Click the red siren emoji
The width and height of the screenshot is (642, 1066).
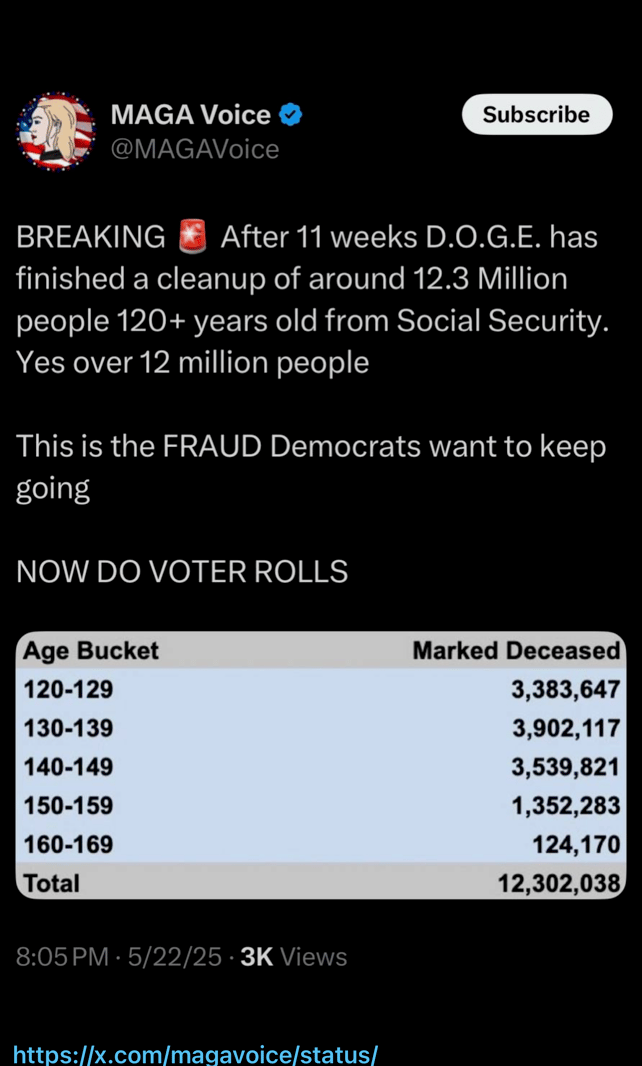[x=191, y=238]
